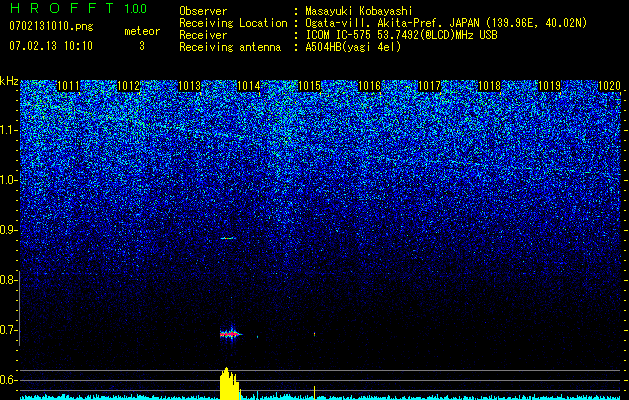This screenshot has width=629, height=400.
Task: Click the 1015 time marker
Action: [x=309, y=86]
